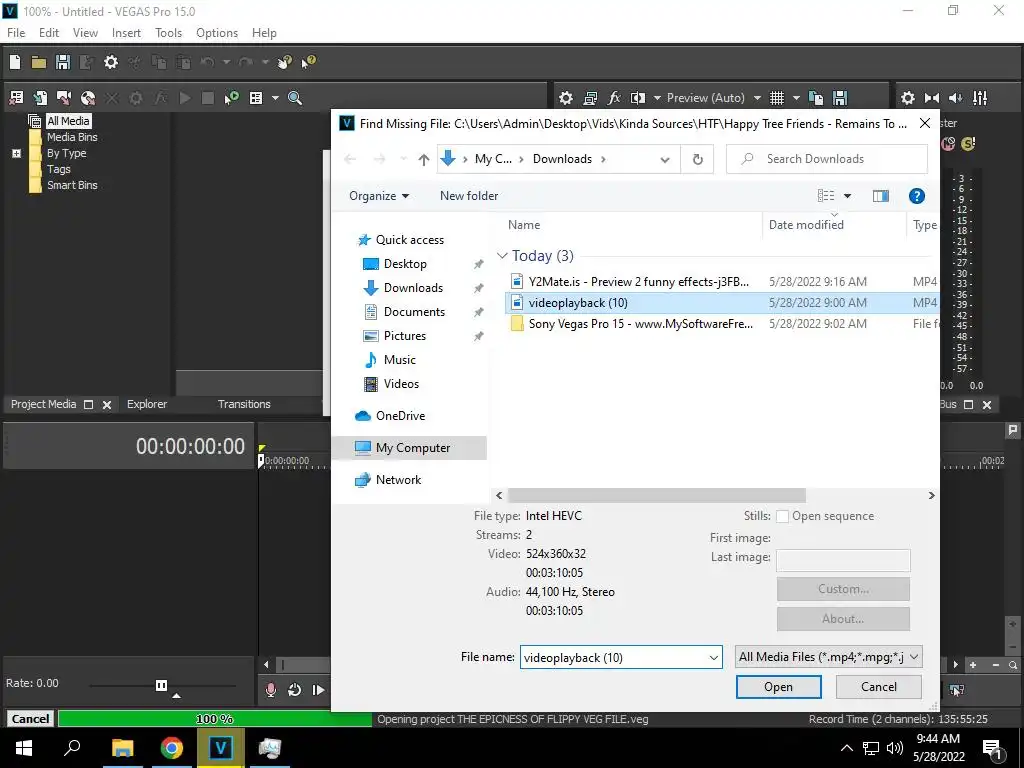Click the Save project floppy icon
The height and width of the screenshot is (768, 1024).
click(63, 62)
